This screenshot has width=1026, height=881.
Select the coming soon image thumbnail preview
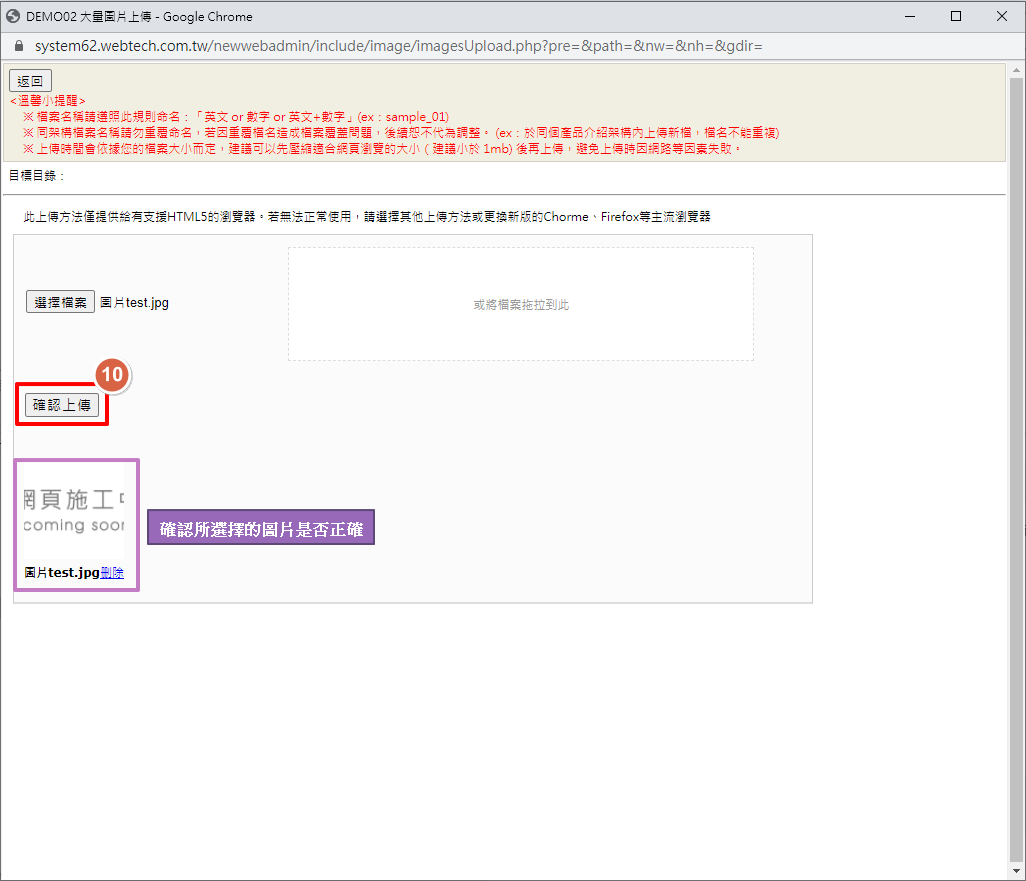tap(75, 510)
